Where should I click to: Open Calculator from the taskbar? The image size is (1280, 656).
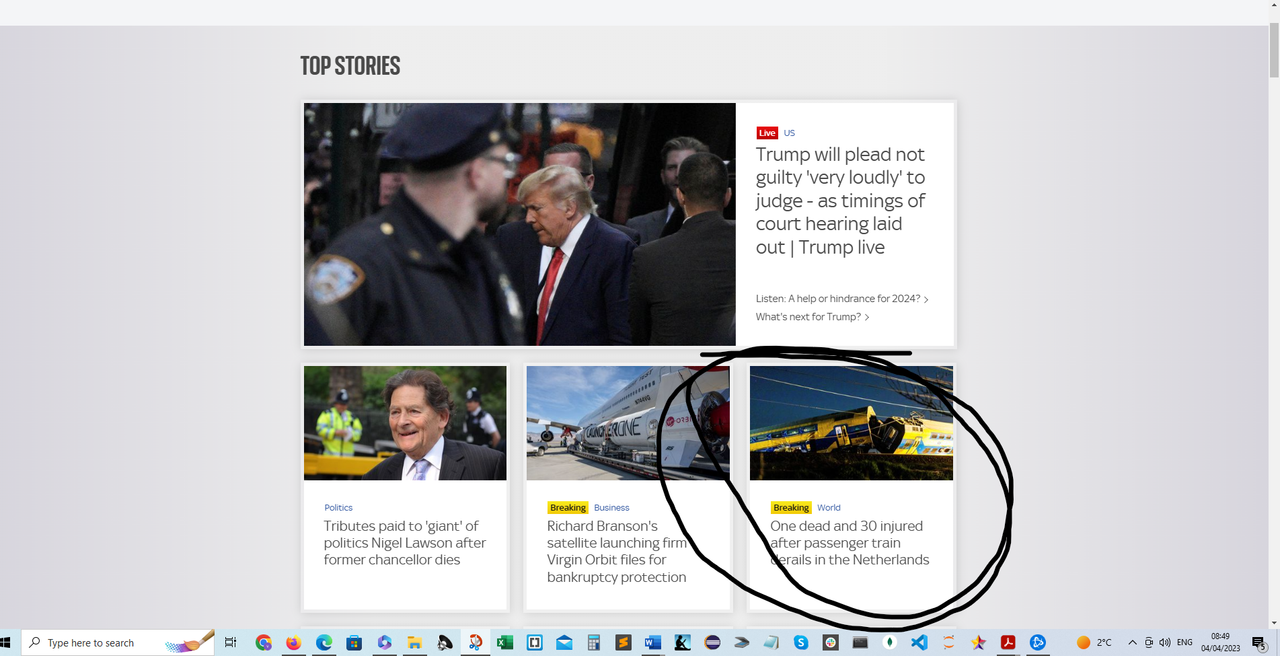tap(594, 642)
